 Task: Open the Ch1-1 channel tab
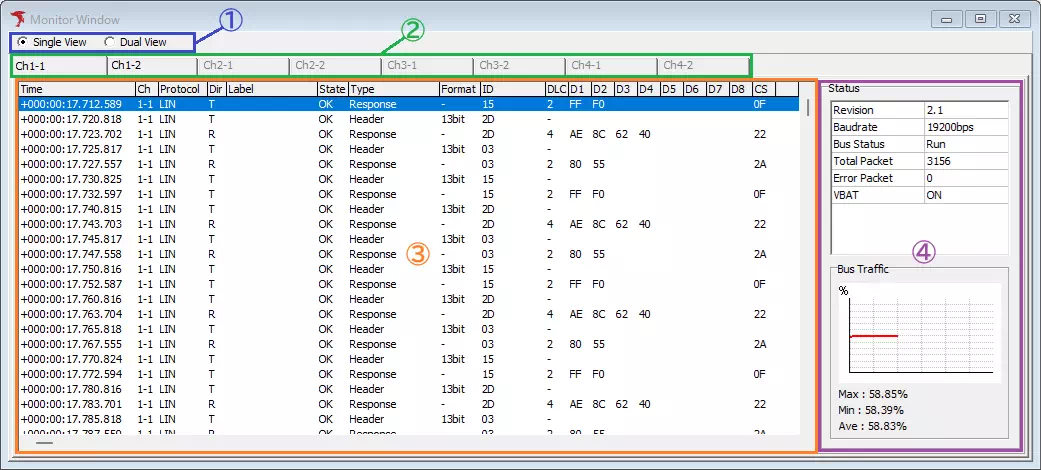[x=58, y=66]
